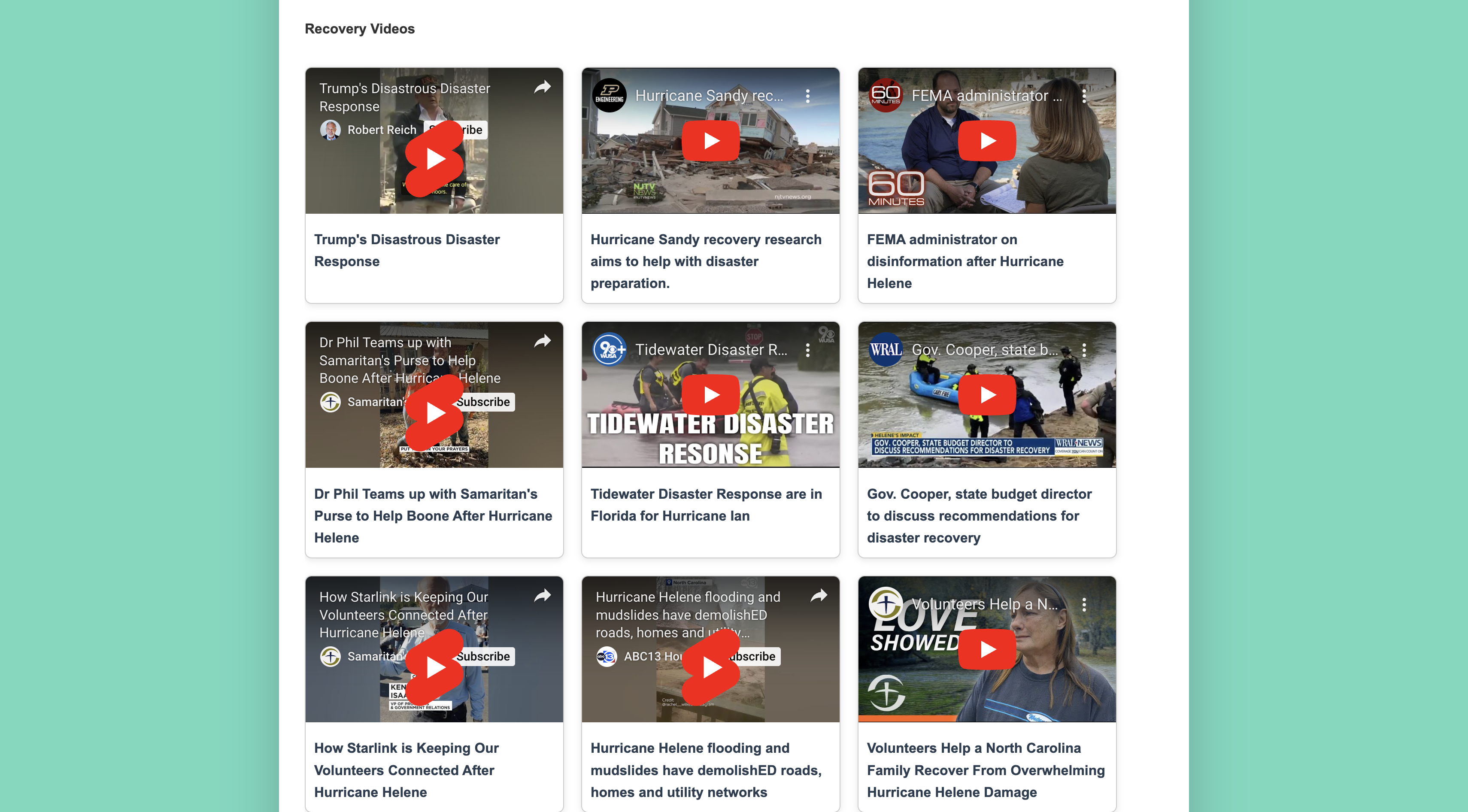Open three-dot menu on FEMA administrator video

coord(1084,96)
